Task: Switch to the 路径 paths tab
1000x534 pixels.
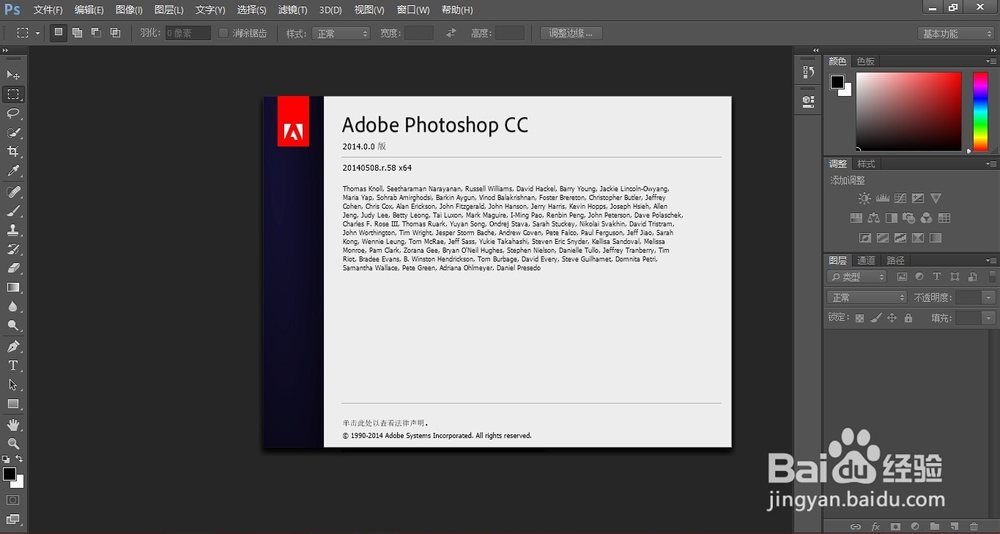Action: pos(895,260)
